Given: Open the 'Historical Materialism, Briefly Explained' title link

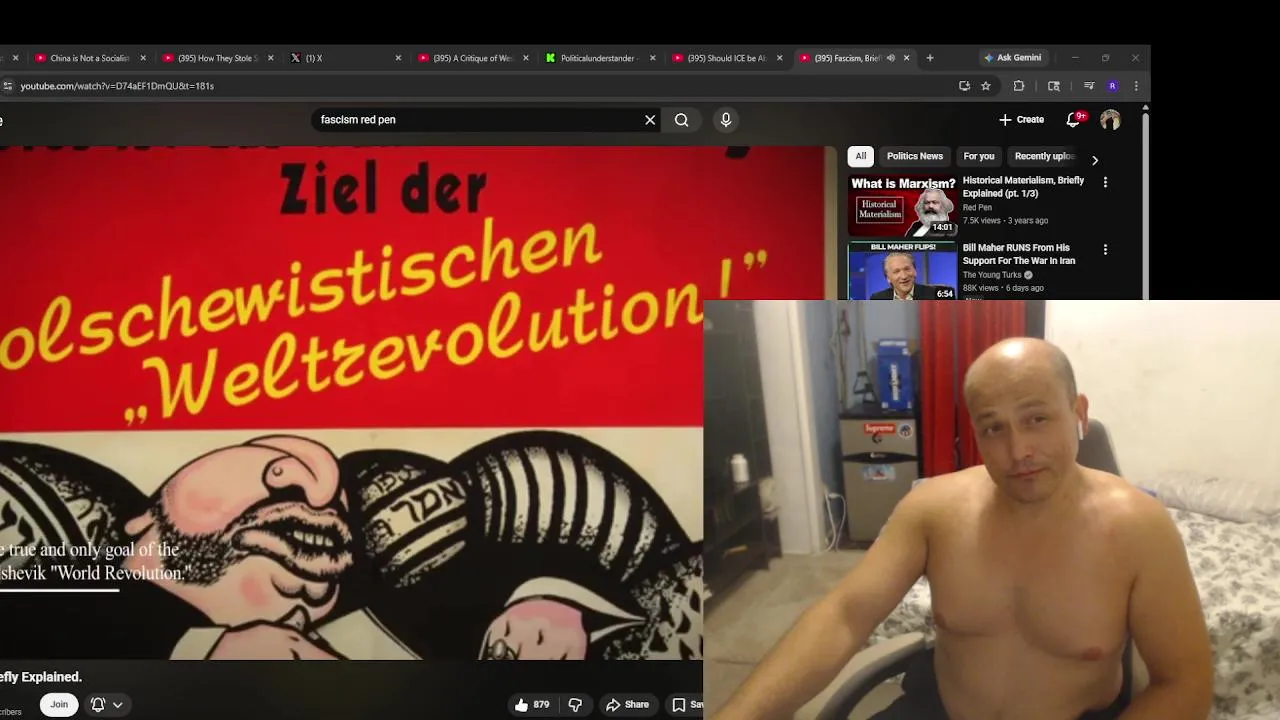Looking at the screenshot, I should (1023, 187).
